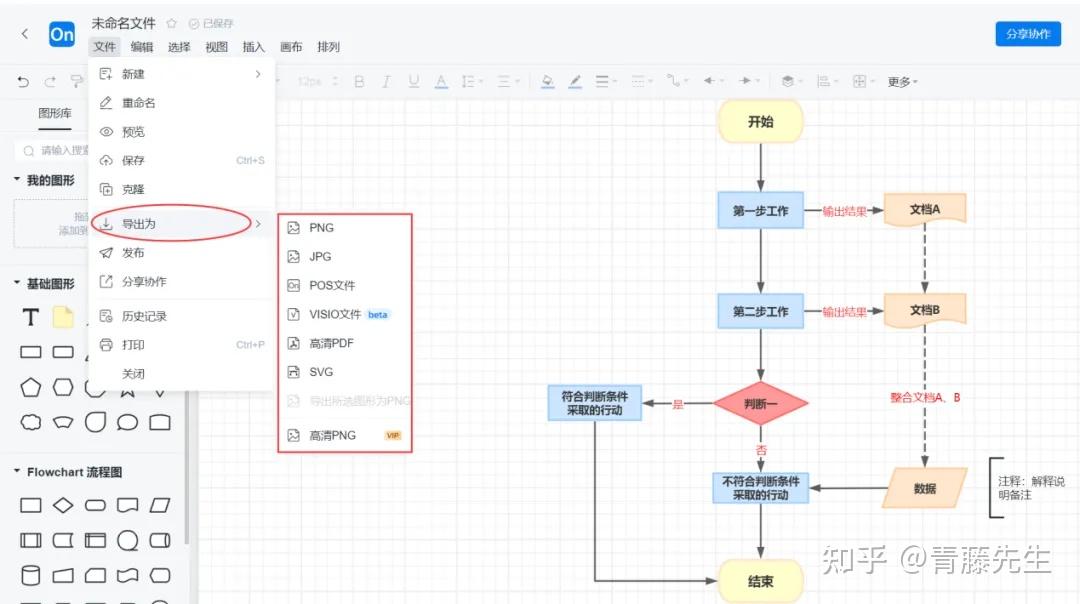The width and height of the screenshot is (1080, 604).
Task: Click the 分享协作 blue button
Action: 1028,34
